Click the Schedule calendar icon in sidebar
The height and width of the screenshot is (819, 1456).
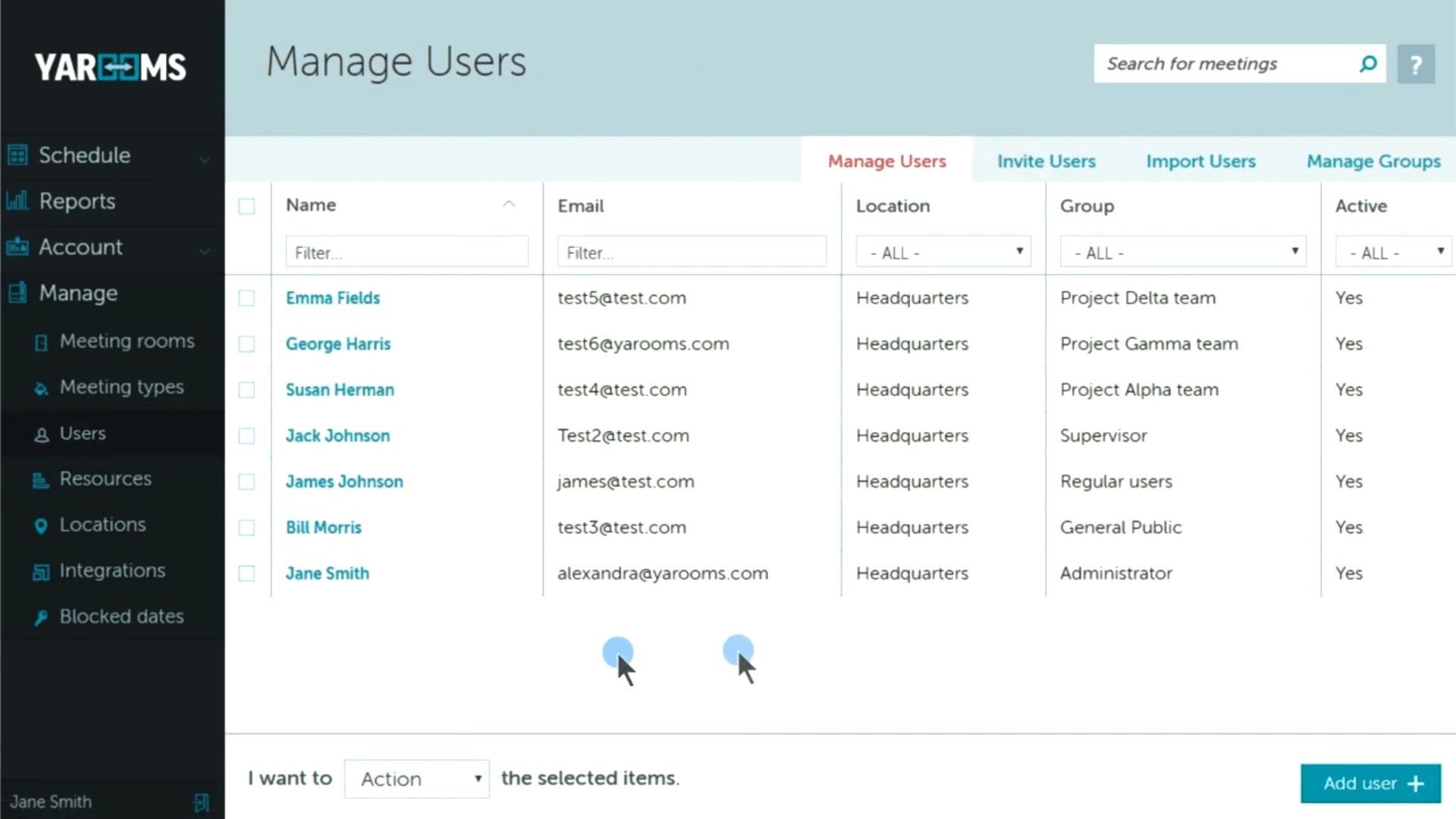(17, 155)
